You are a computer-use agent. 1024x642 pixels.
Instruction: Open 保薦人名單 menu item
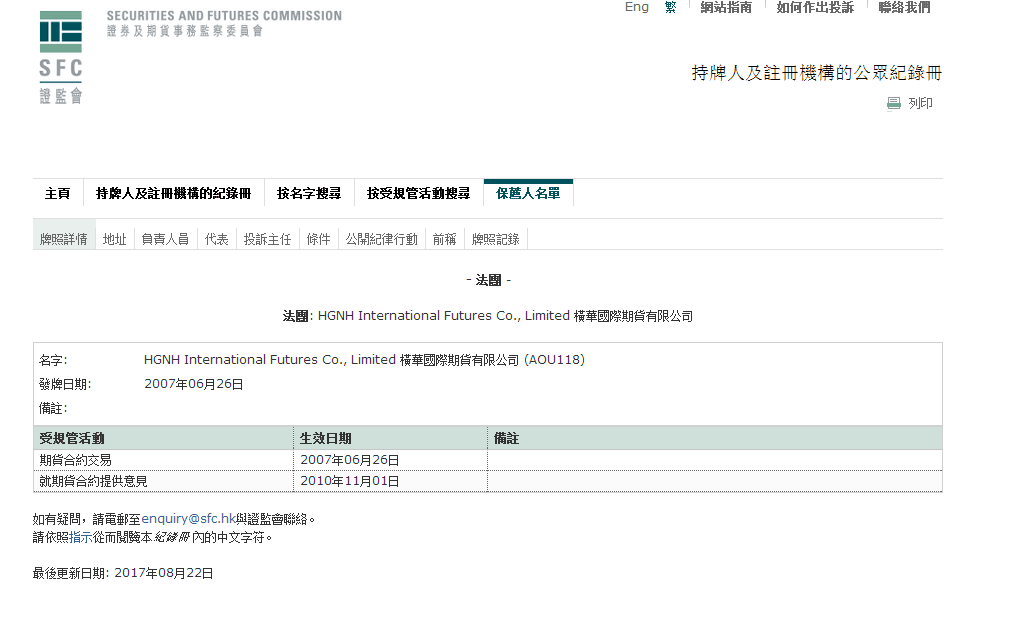[x=528, y=193]
